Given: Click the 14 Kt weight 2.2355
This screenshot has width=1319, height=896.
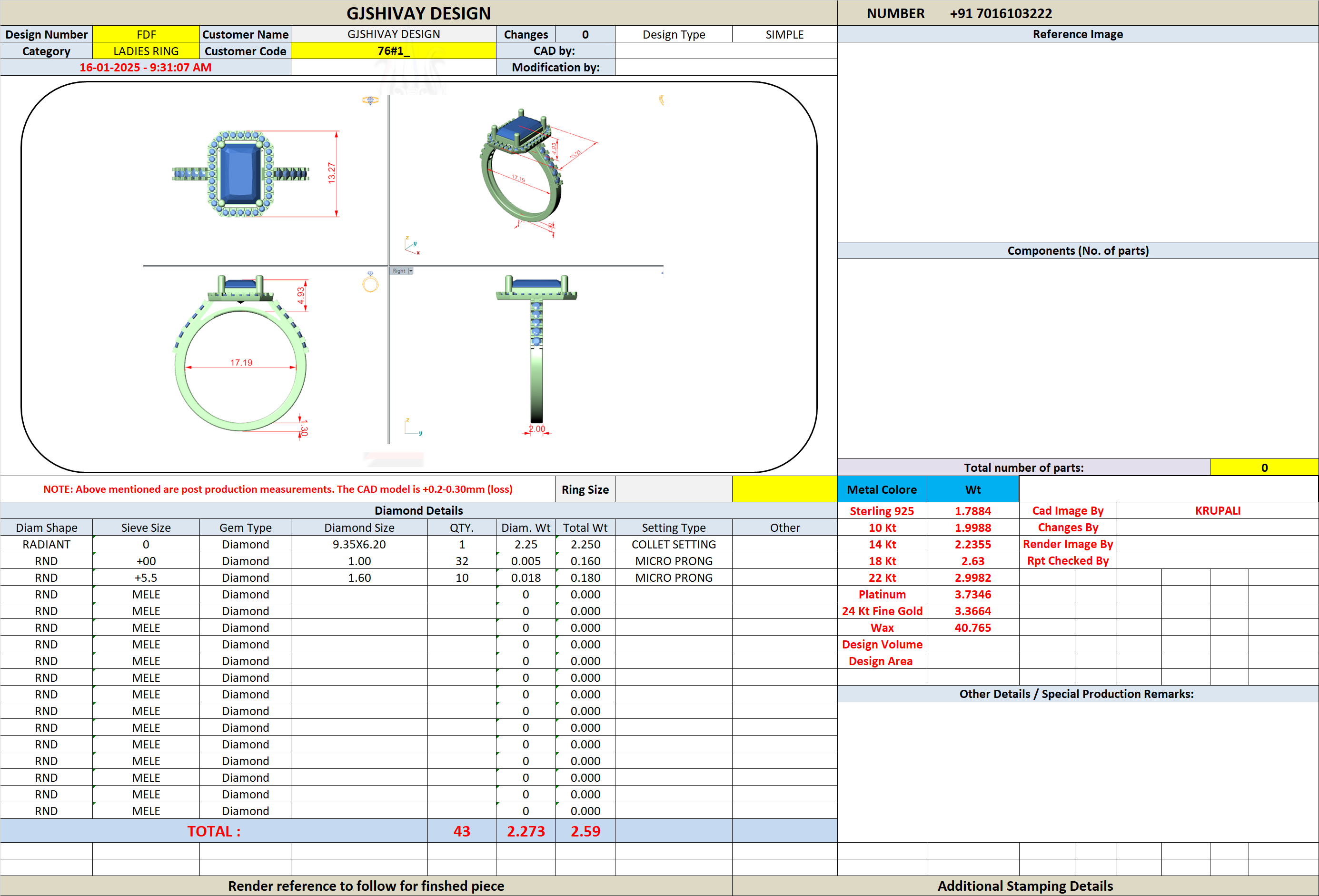Looking at the screenshot, I should click(973, 545).
